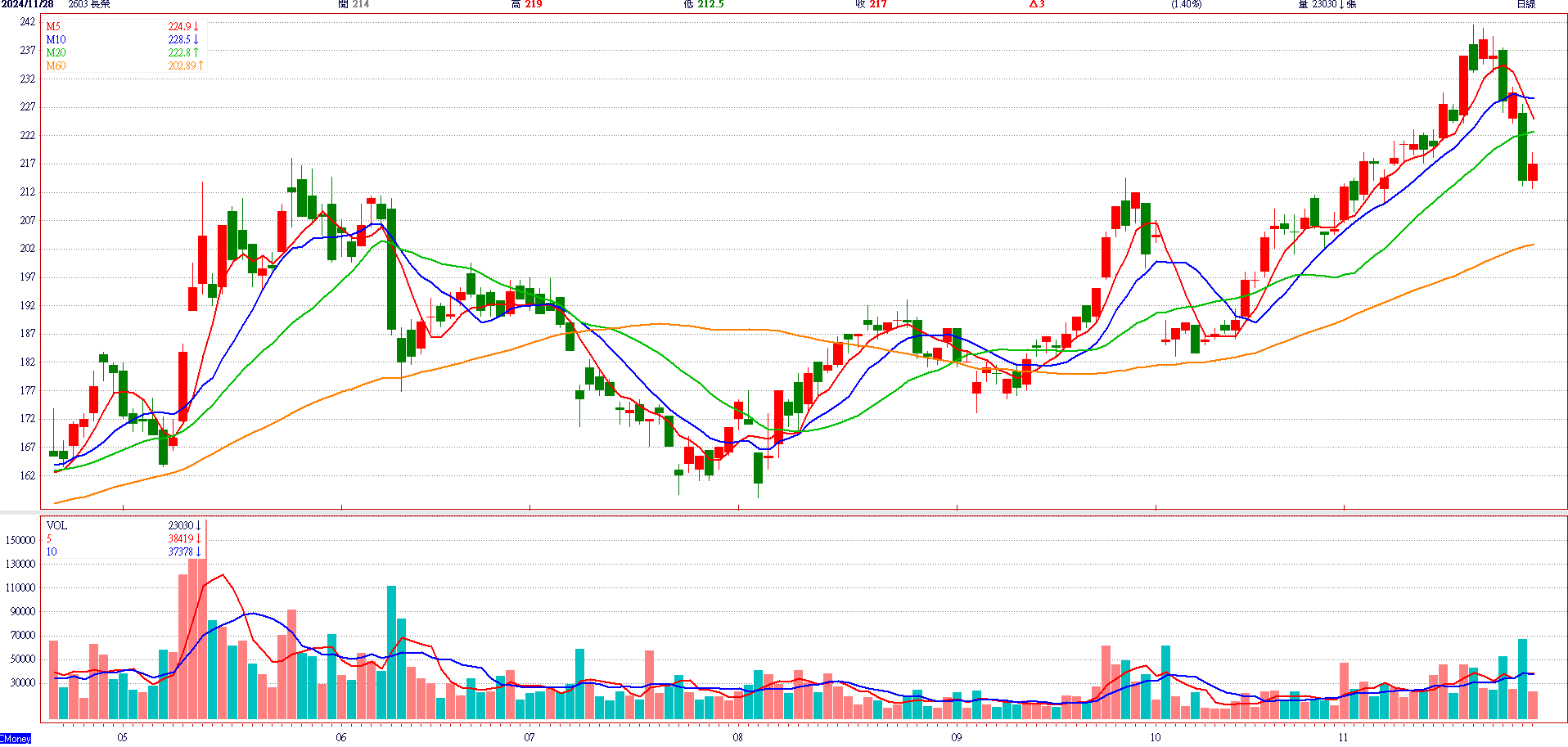
Task: Click the 182 price axis label
Action: point(28,362)
